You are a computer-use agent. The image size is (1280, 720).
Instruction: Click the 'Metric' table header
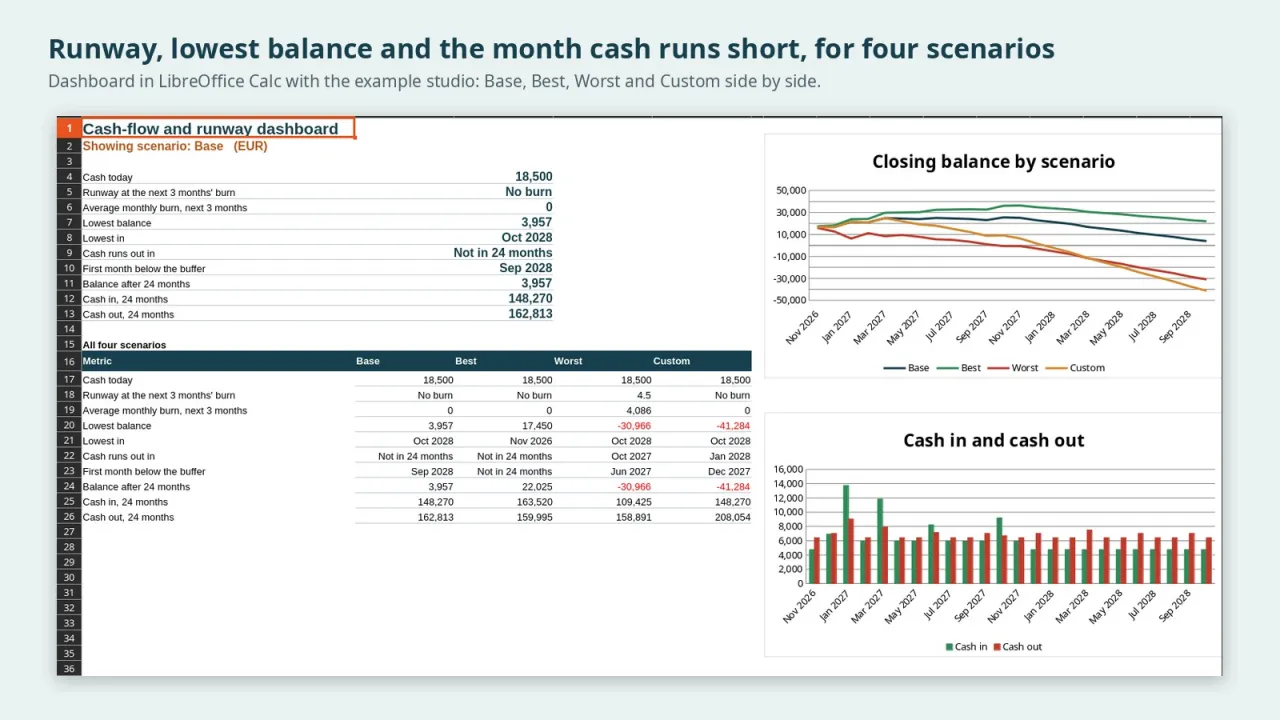pyautogui.click(x=97, y=361)
